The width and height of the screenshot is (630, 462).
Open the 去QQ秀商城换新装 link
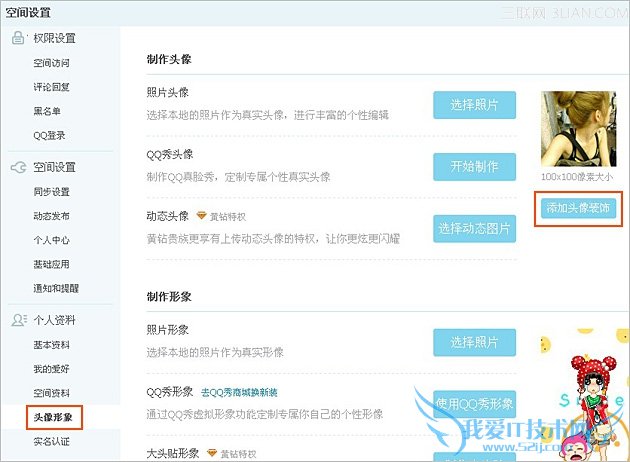239,392
